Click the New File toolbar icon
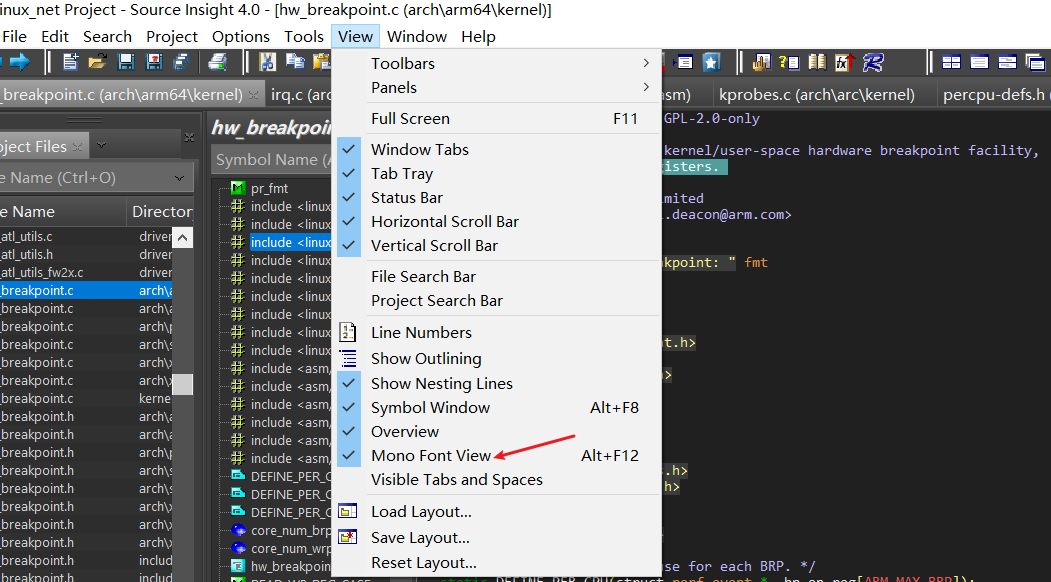 (70, 62)
